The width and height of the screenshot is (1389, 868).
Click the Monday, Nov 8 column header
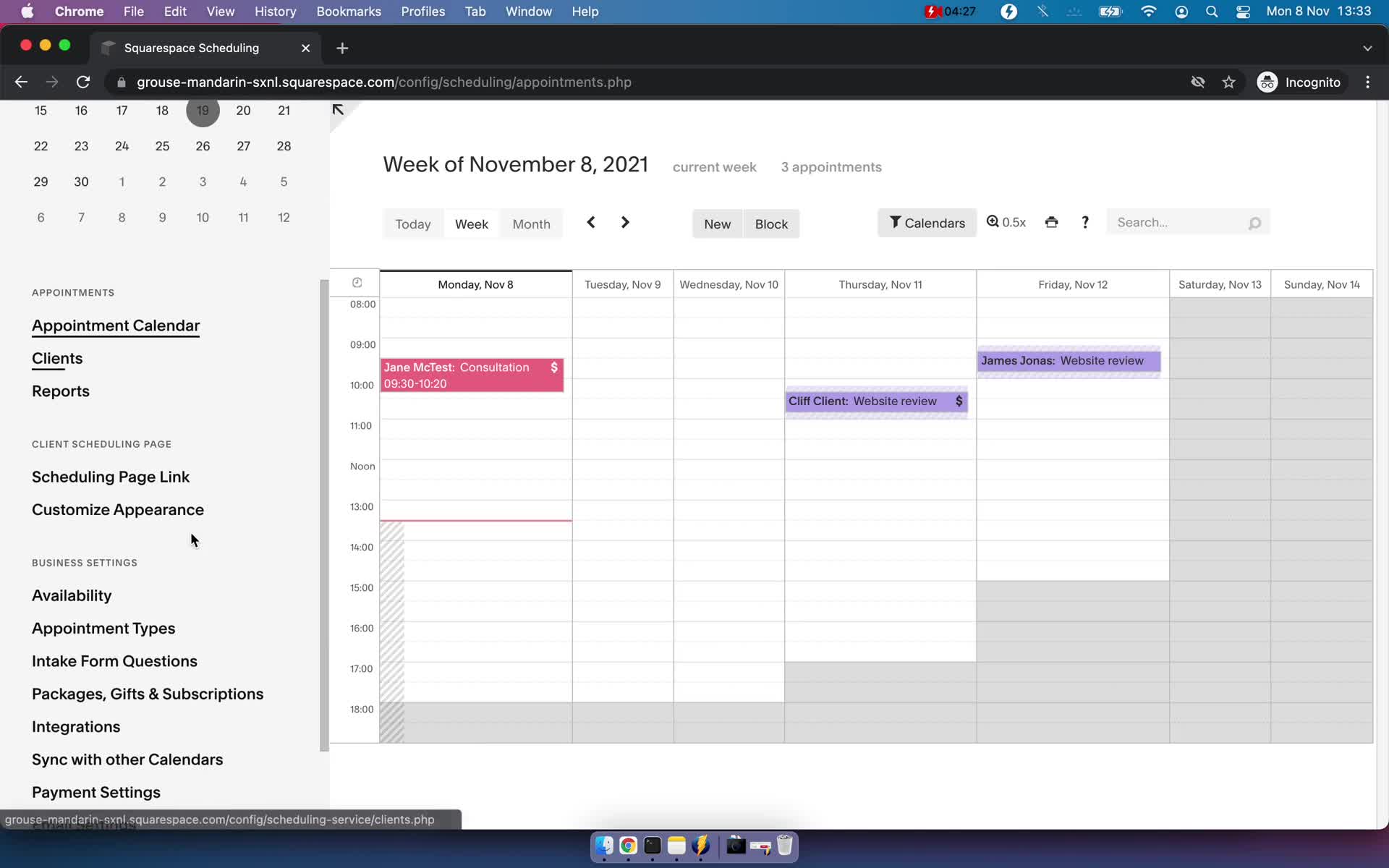475,284
